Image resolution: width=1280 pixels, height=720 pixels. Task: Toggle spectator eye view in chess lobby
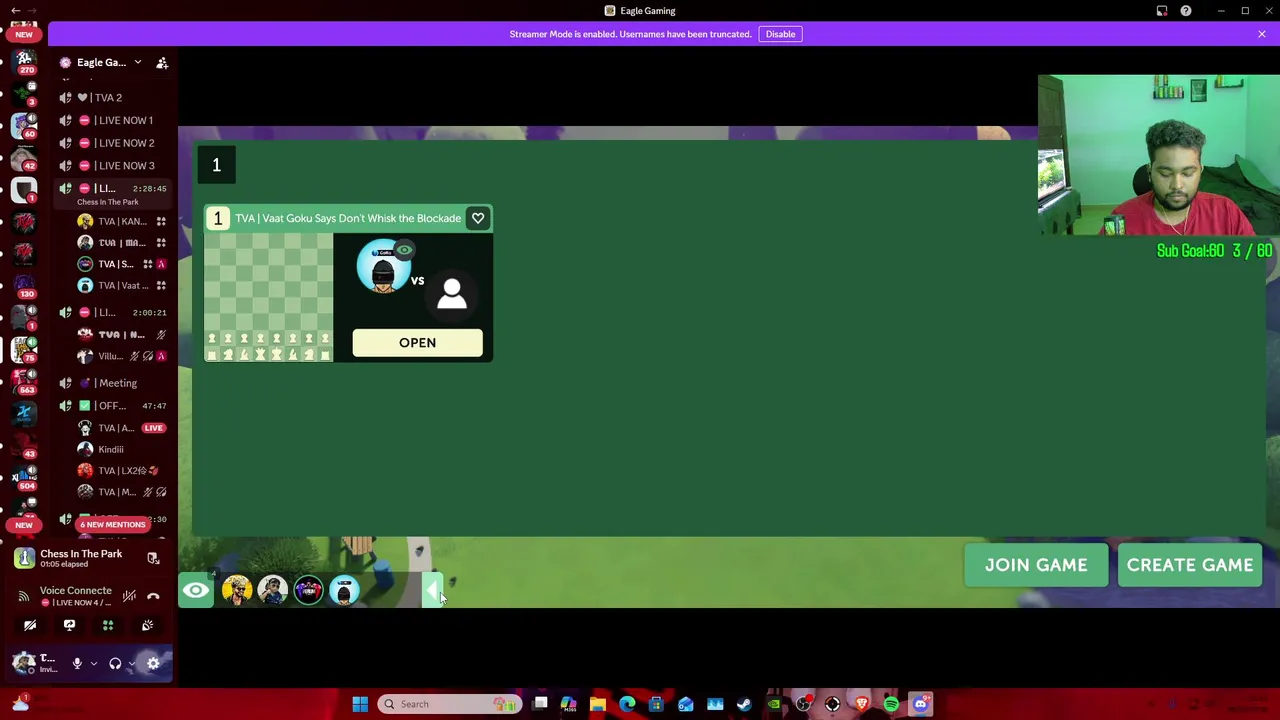pos(196,591)
